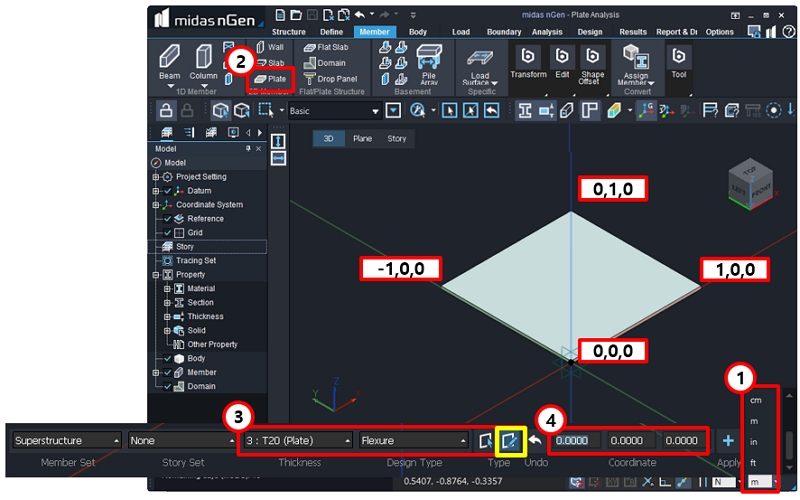
Task: Collapse the Property tree node
Action: (156, 275)
